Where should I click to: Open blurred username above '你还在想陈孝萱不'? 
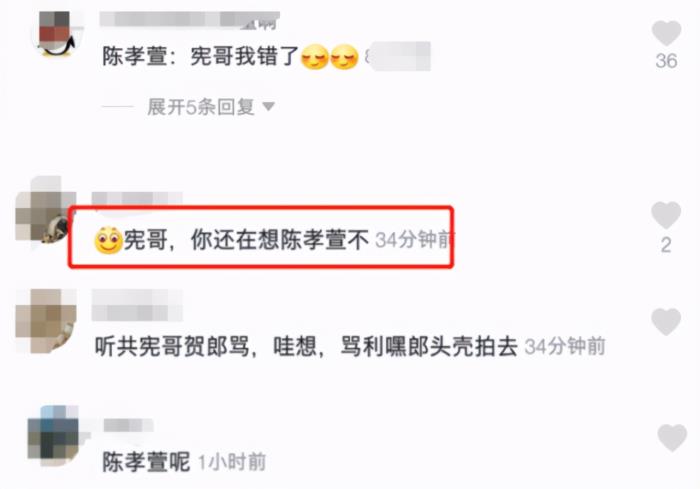[137, 199]
